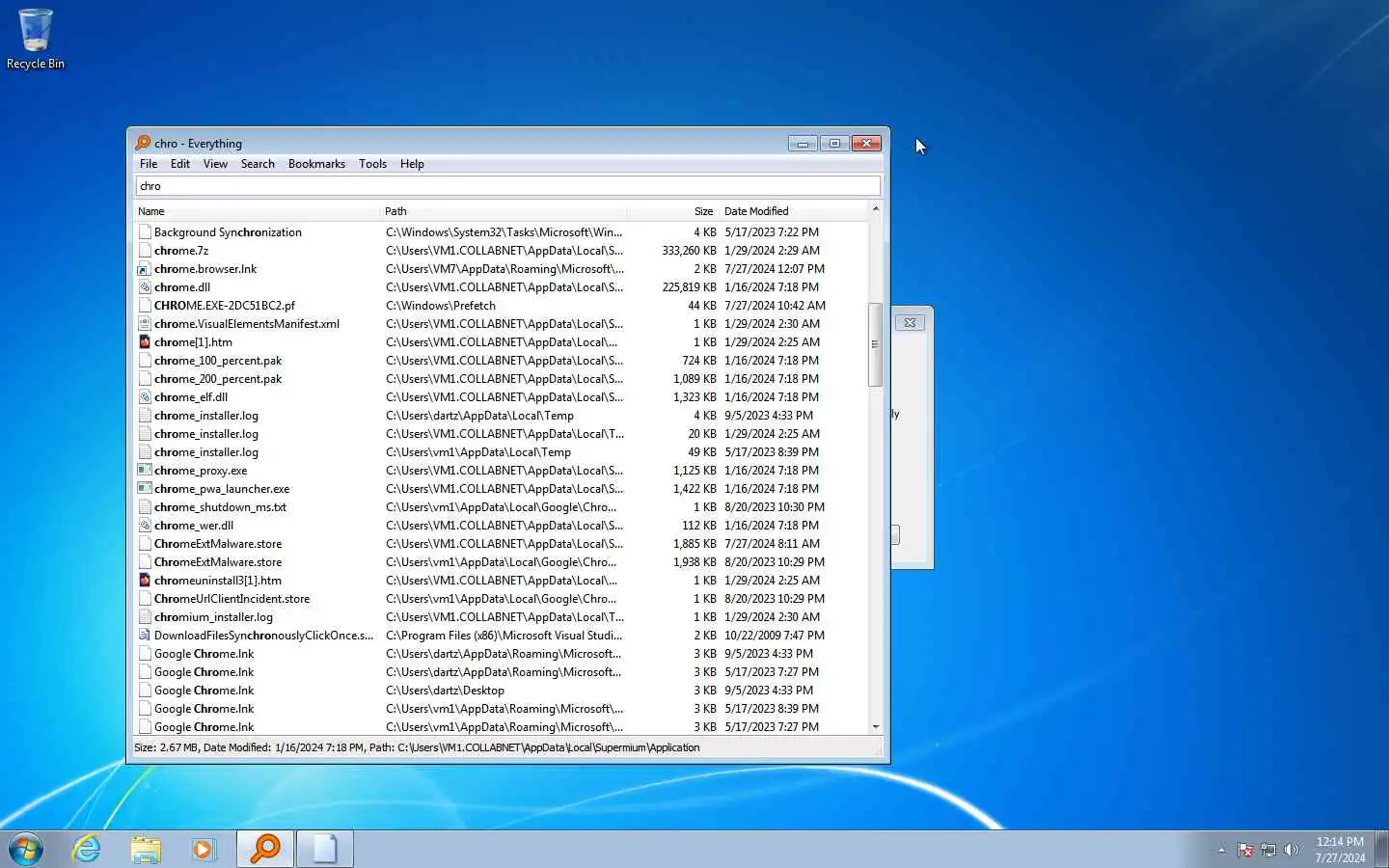Screen dimensions: 1389x868
Task: Click the C:\Windows\Prefetch path cell
Action: [441, 306]
